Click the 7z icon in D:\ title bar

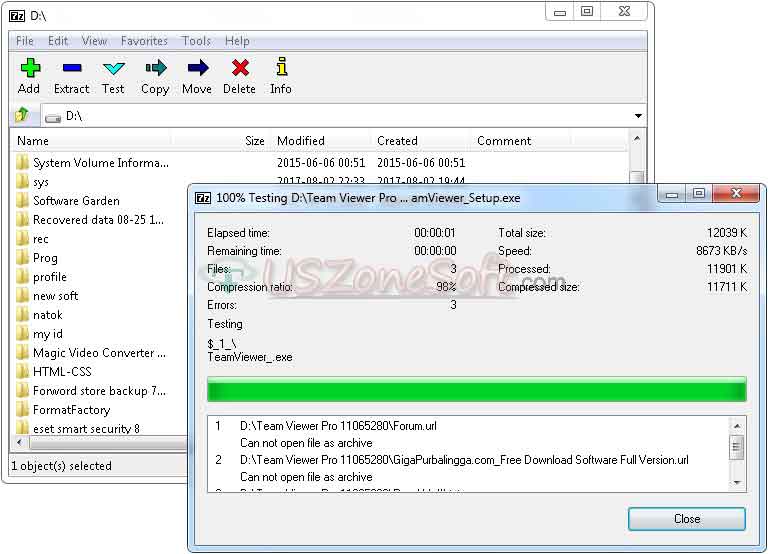pos(17,16)
